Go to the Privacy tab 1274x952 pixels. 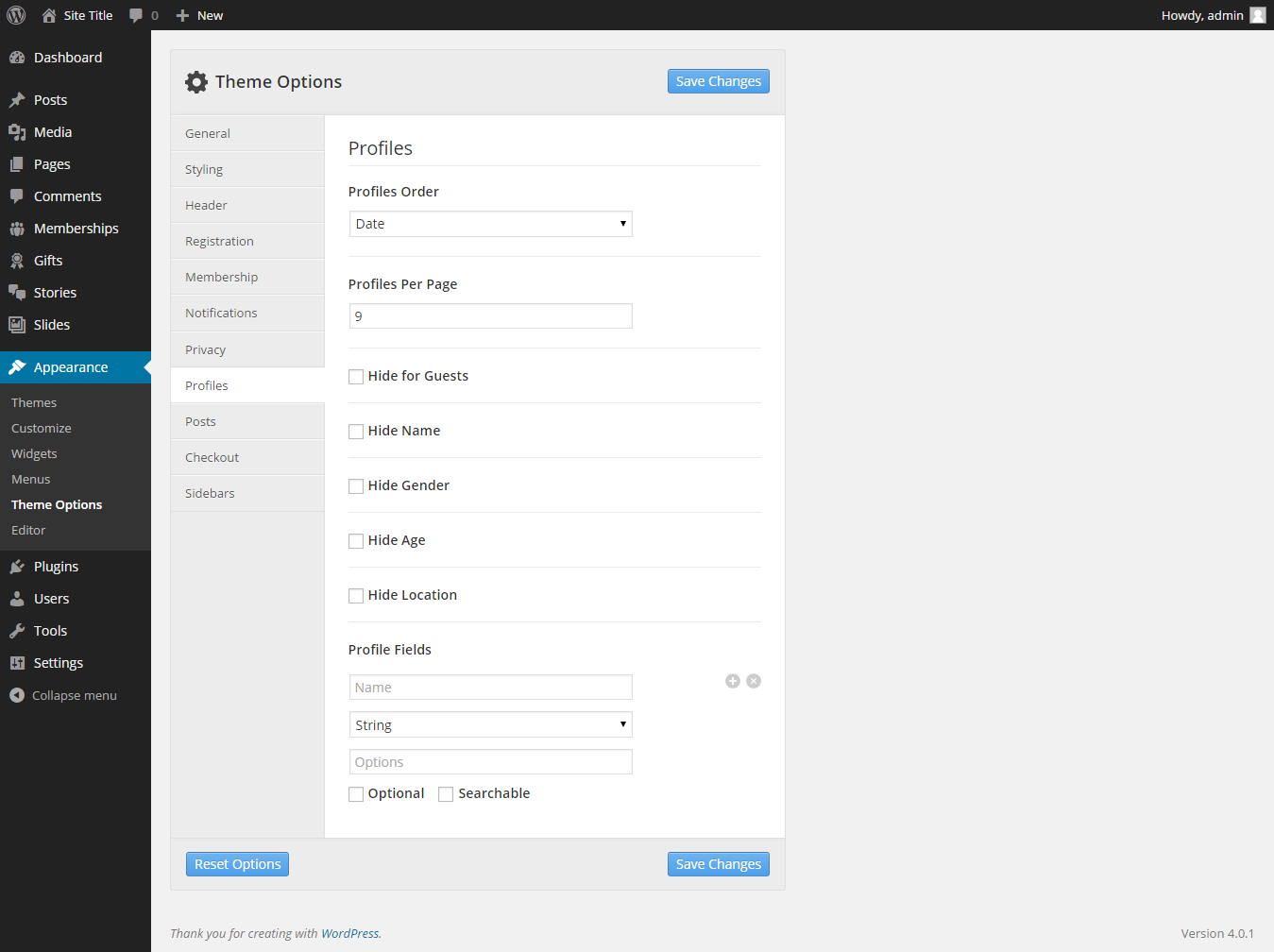pyautogui.click(x=247, y=349)
